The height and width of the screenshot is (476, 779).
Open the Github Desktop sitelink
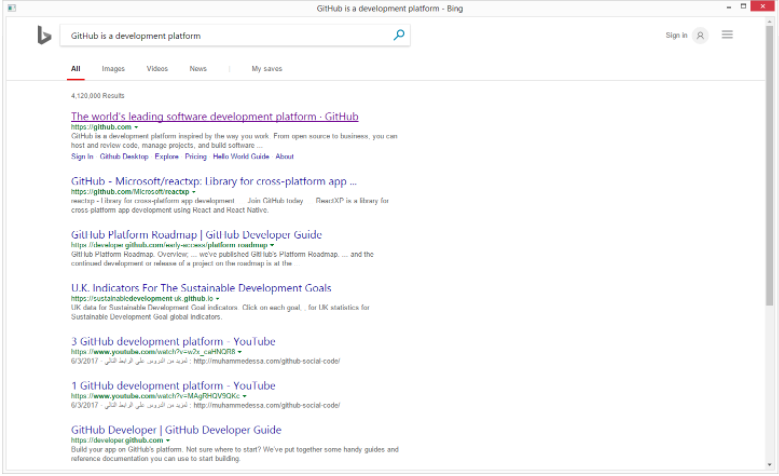pos(124,157)
